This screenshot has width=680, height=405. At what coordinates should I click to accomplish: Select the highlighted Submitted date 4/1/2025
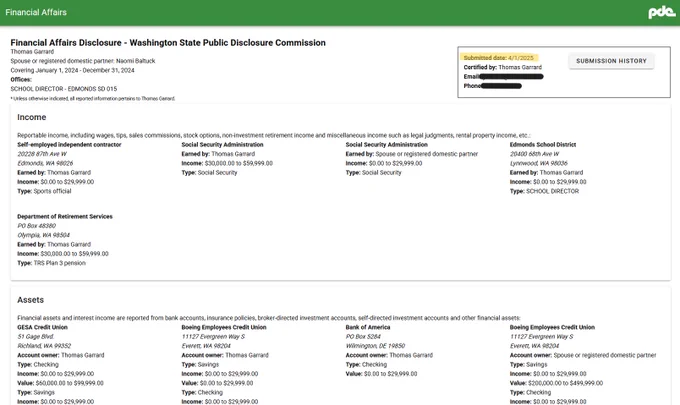pos(499,58)
